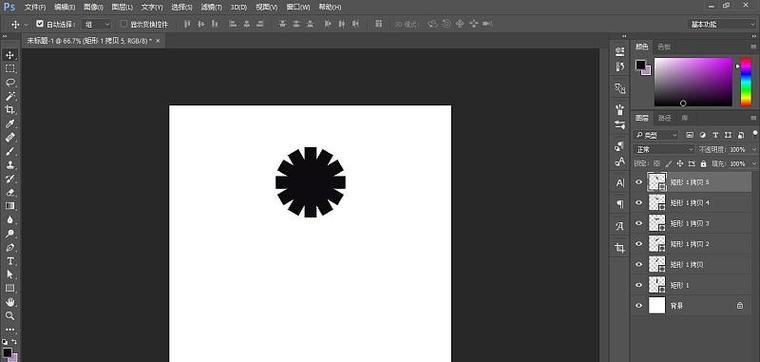Select layer thumbnail of 矩形 1 拷贝 3
The width and height of the screenshot is (760, 362).
coord(657,223)
